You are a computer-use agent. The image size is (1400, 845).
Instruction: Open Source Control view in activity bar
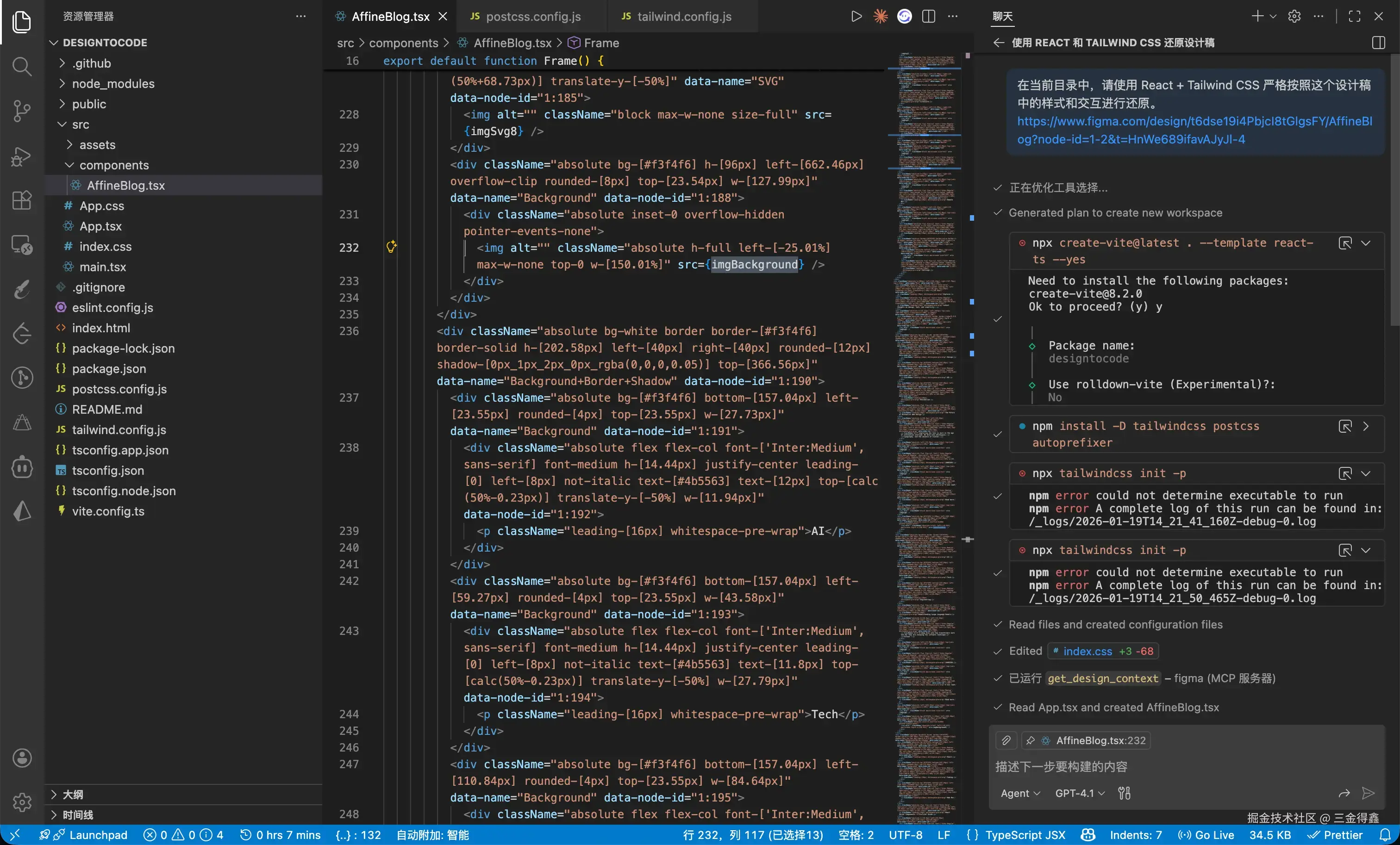coord(22,111)
